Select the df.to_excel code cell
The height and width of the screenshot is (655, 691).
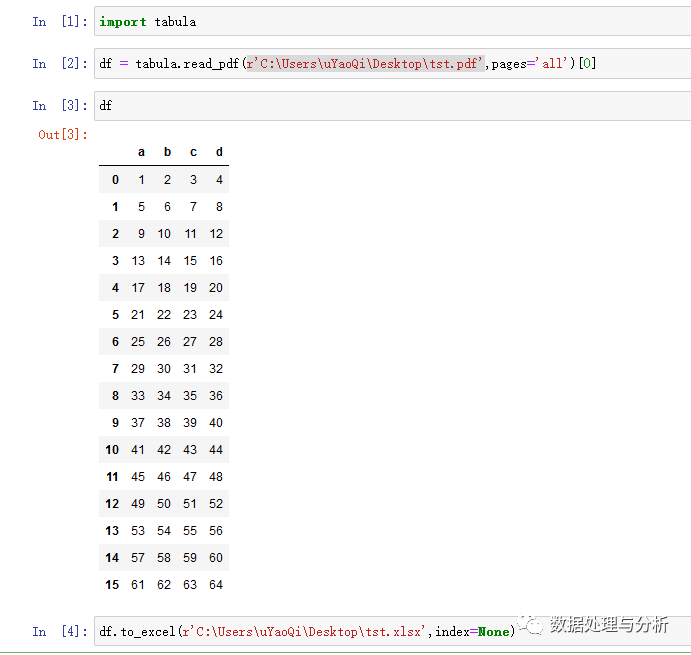(392, 632)
